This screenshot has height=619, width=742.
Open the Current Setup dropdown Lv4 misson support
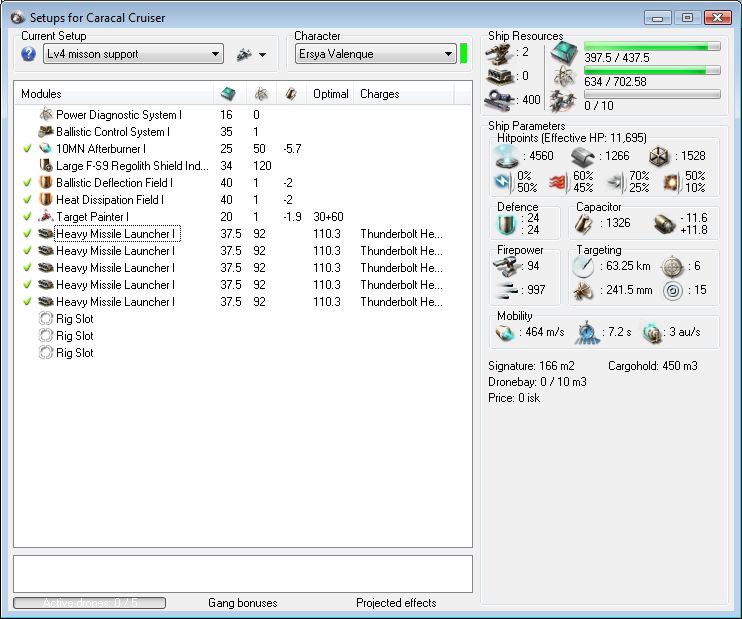click(x=133, y=54)
